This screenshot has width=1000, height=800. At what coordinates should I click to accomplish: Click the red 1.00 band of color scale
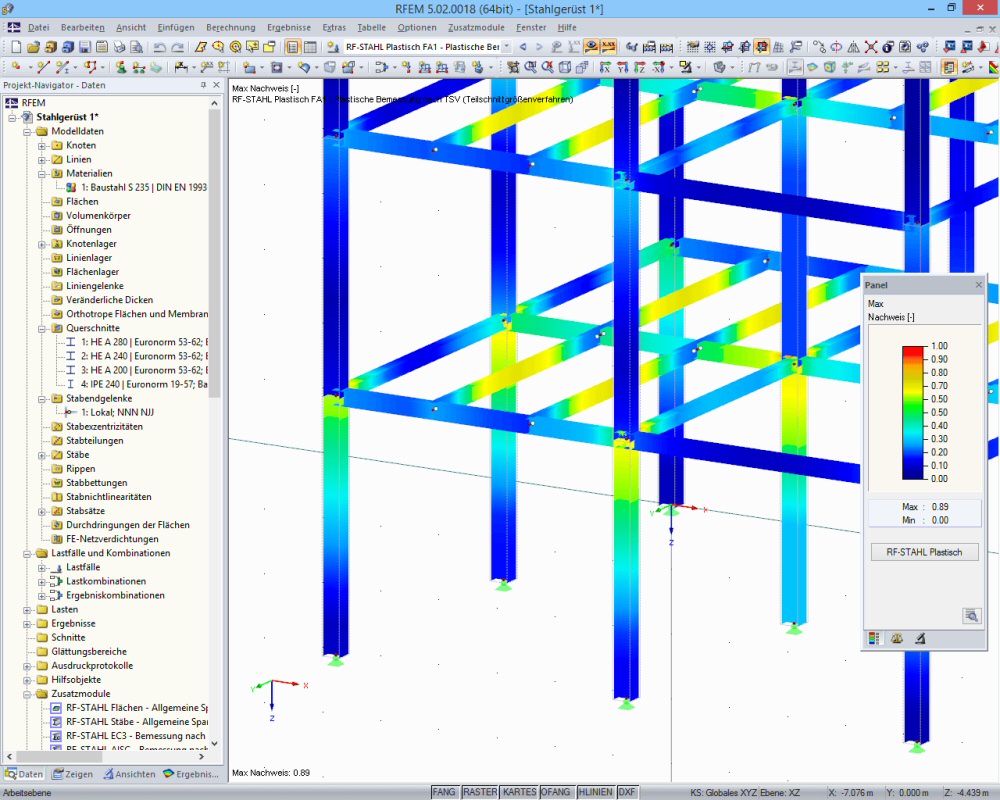point(913,348)
